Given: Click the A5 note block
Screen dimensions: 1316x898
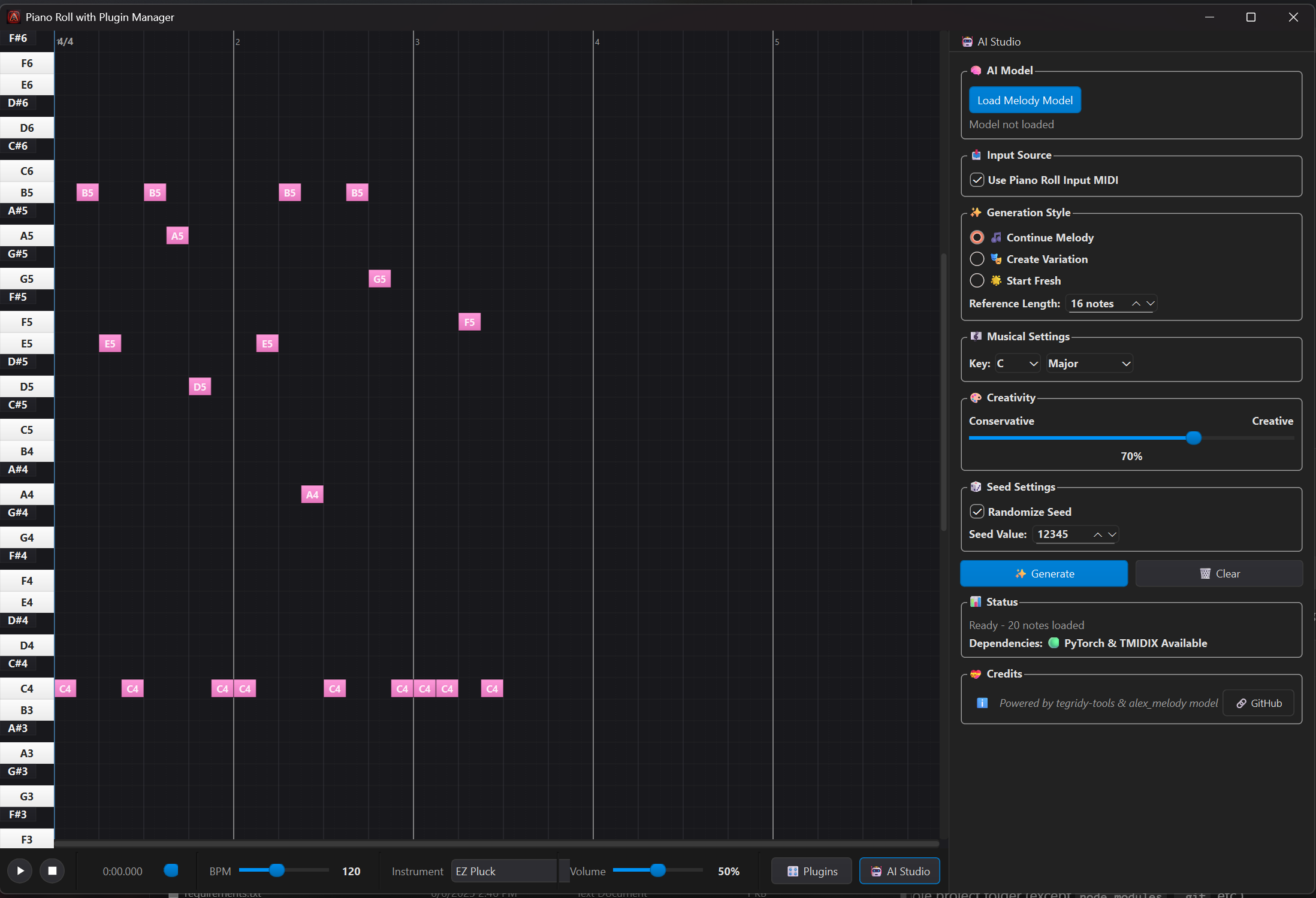Looking at the screenshot, I should [x=177, y=235].
